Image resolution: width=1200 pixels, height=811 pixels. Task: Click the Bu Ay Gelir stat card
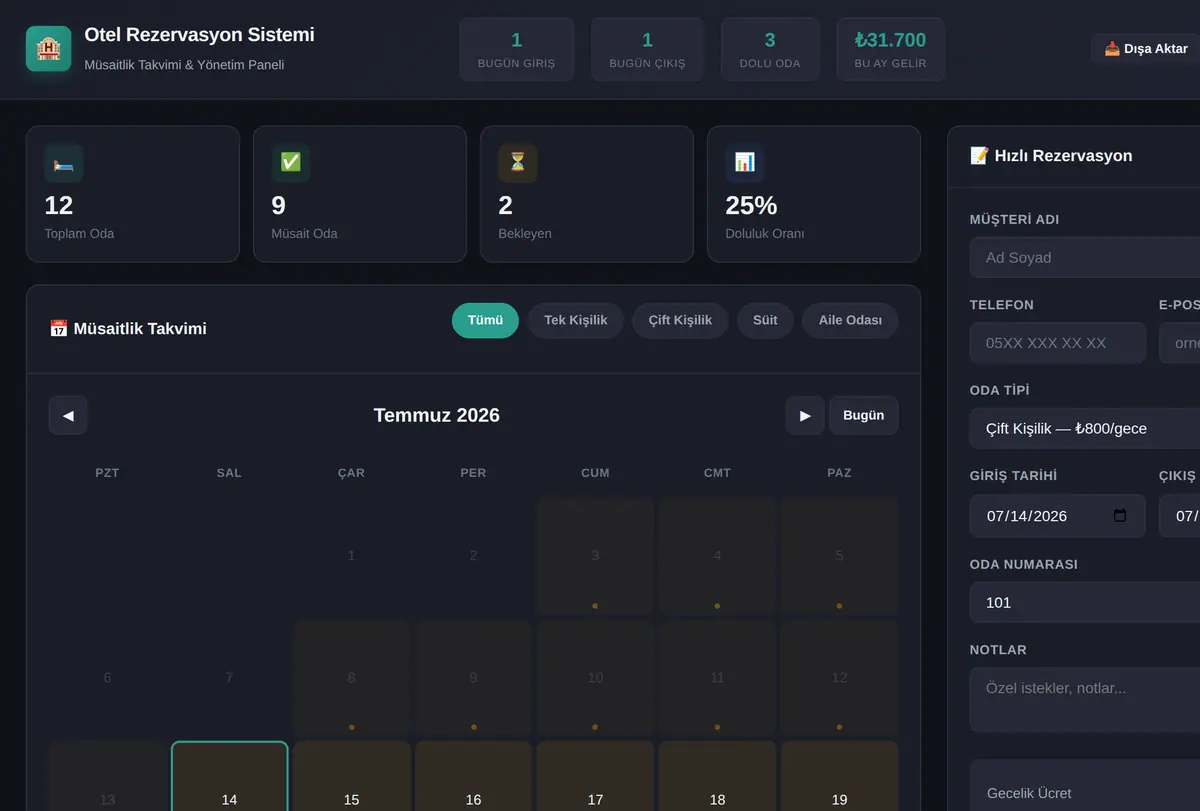890,49
